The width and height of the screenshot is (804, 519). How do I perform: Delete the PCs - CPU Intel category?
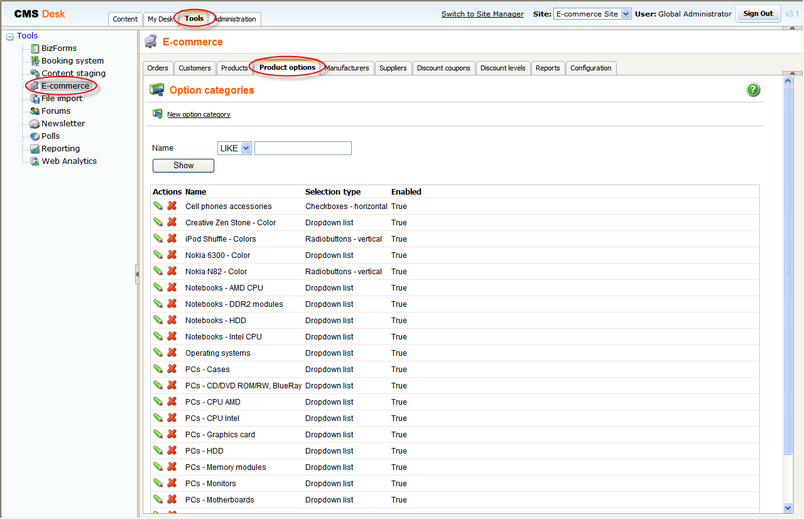[x=172, y=418]
